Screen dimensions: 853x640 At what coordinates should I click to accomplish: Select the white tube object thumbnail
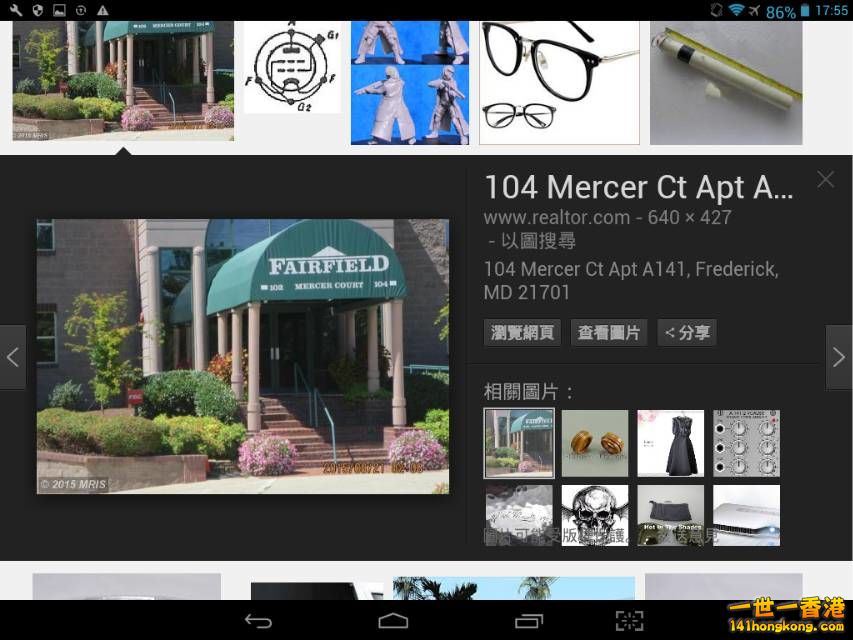(x=726, y=83)
